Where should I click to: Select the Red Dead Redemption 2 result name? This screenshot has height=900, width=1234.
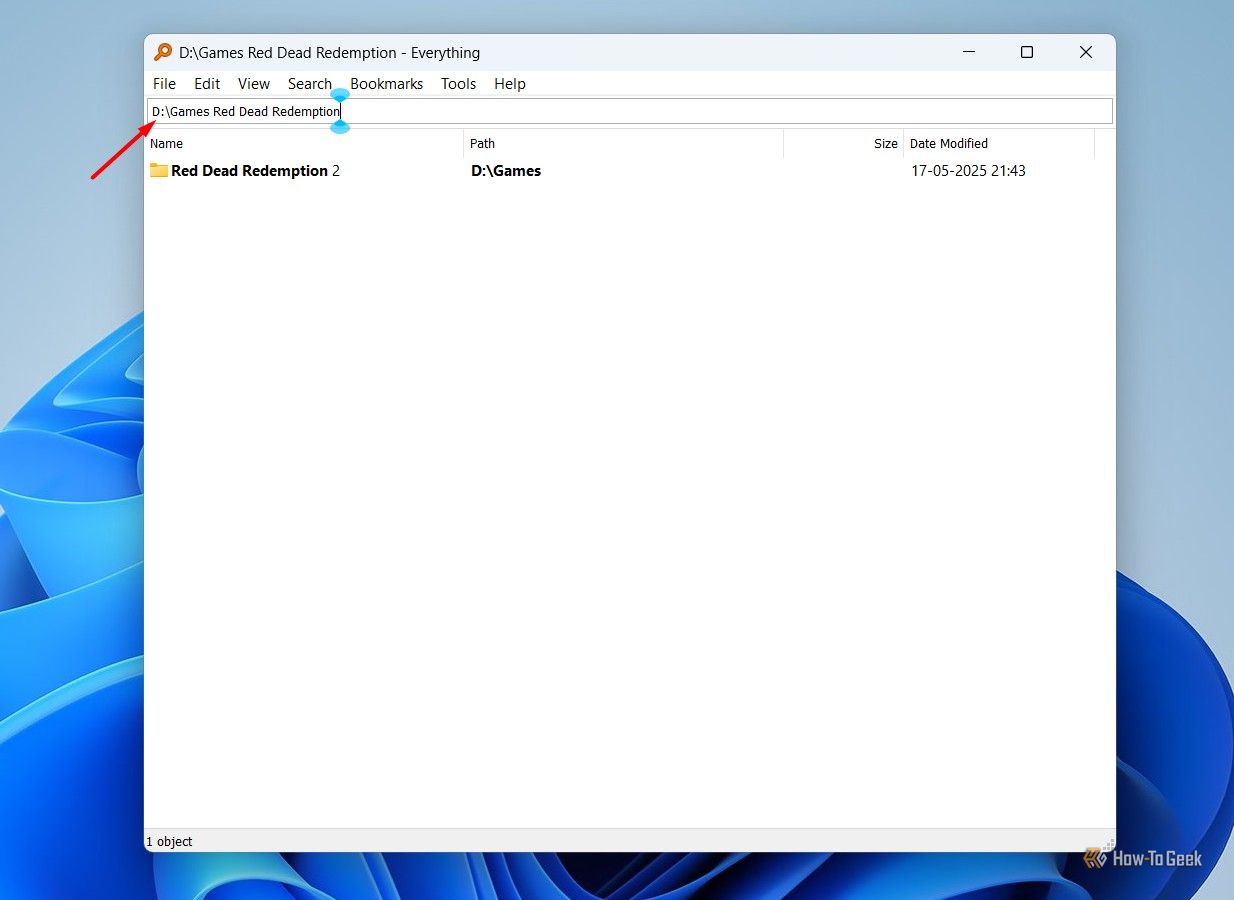click(255, 171)
